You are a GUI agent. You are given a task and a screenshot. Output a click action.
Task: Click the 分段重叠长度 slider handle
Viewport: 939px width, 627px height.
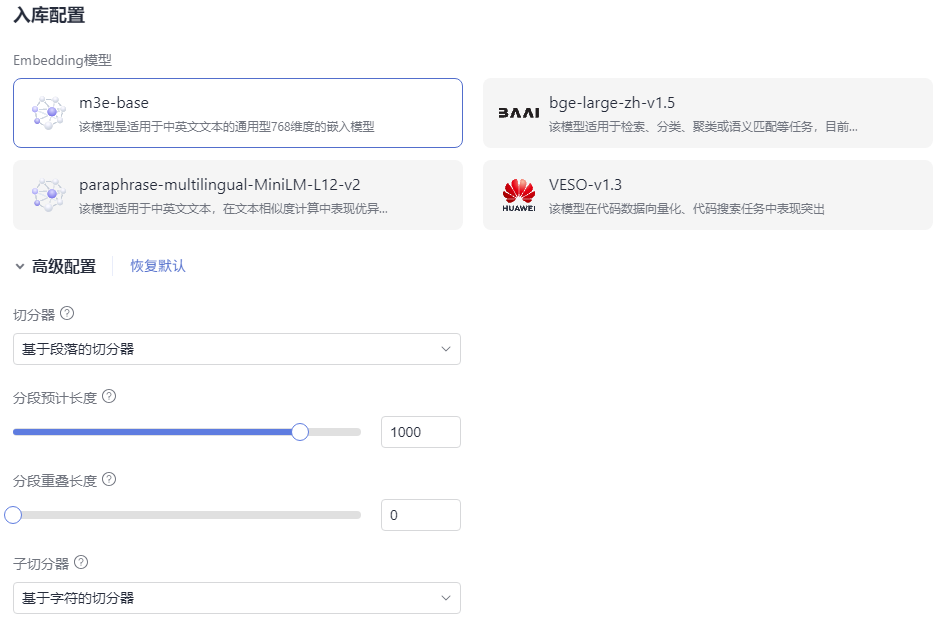pyautogui.click(x=13, y=515)
